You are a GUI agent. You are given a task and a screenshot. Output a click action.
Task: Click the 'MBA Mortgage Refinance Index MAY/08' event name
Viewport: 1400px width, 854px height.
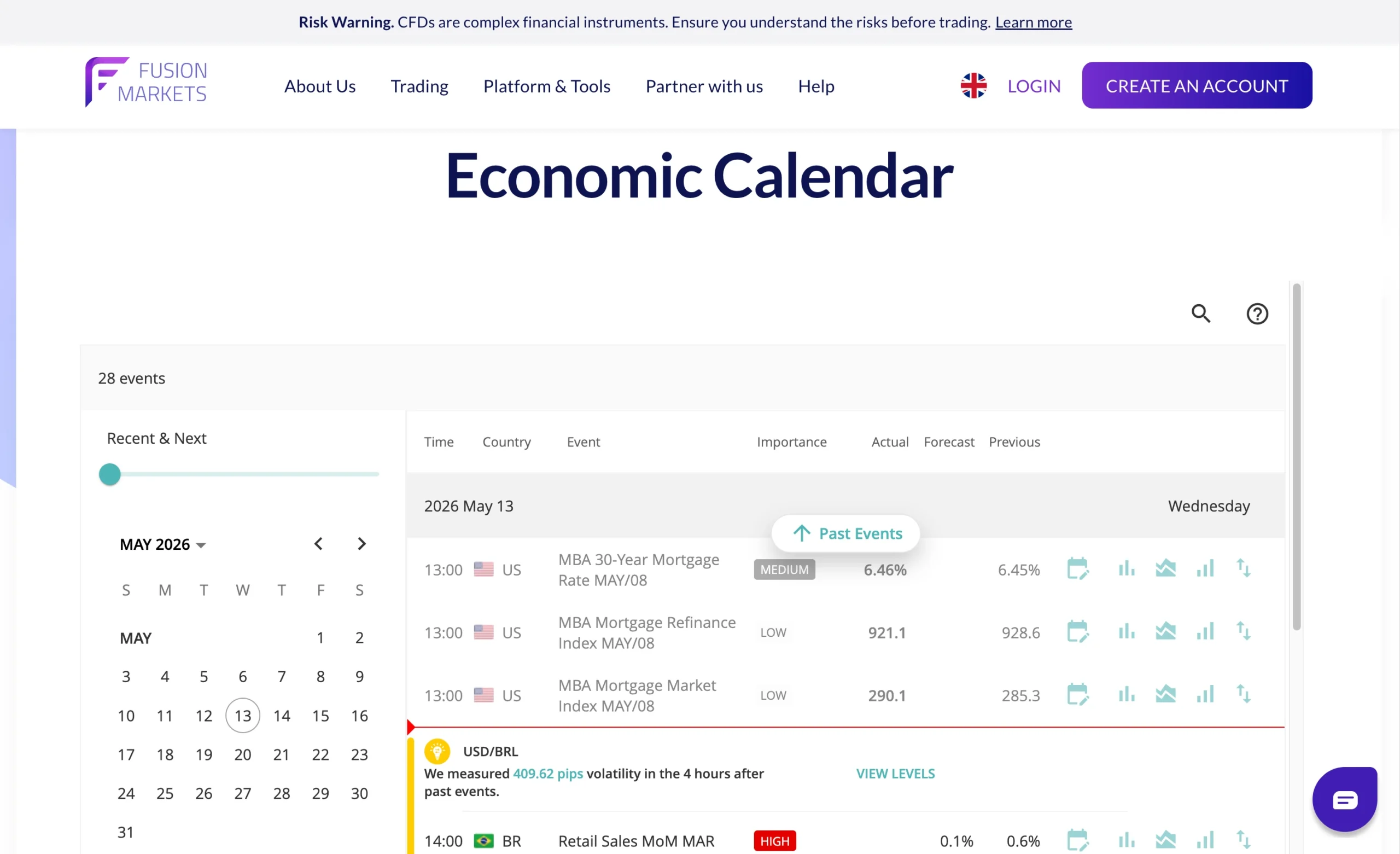coord(646,632)
